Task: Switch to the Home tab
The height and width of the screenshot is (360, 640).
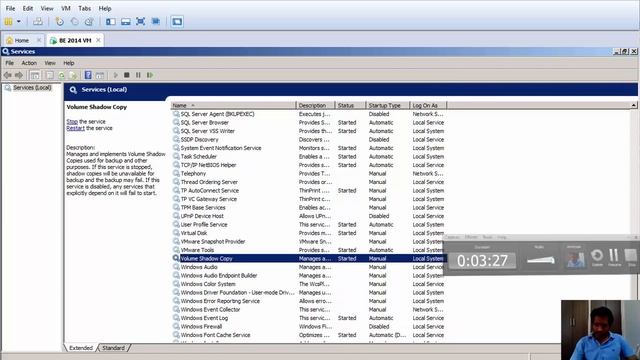Action: tap(22, 40)
